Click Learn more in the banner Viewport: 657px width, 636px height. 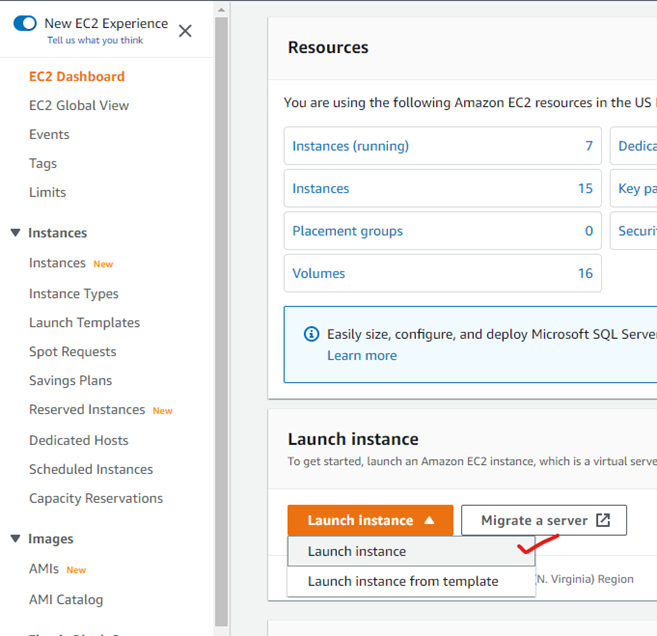(x=362, y=355)
